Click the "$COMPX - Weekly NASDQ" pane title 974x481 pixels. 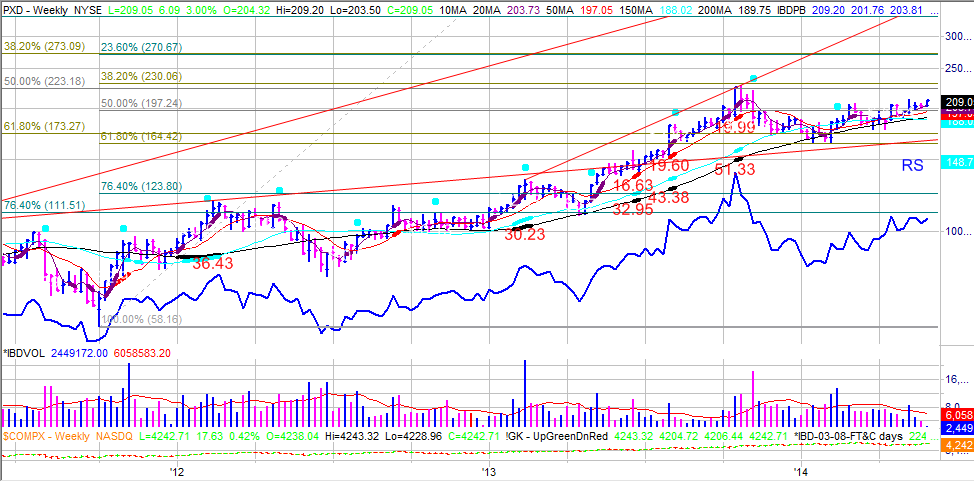(x=66, y=437)
